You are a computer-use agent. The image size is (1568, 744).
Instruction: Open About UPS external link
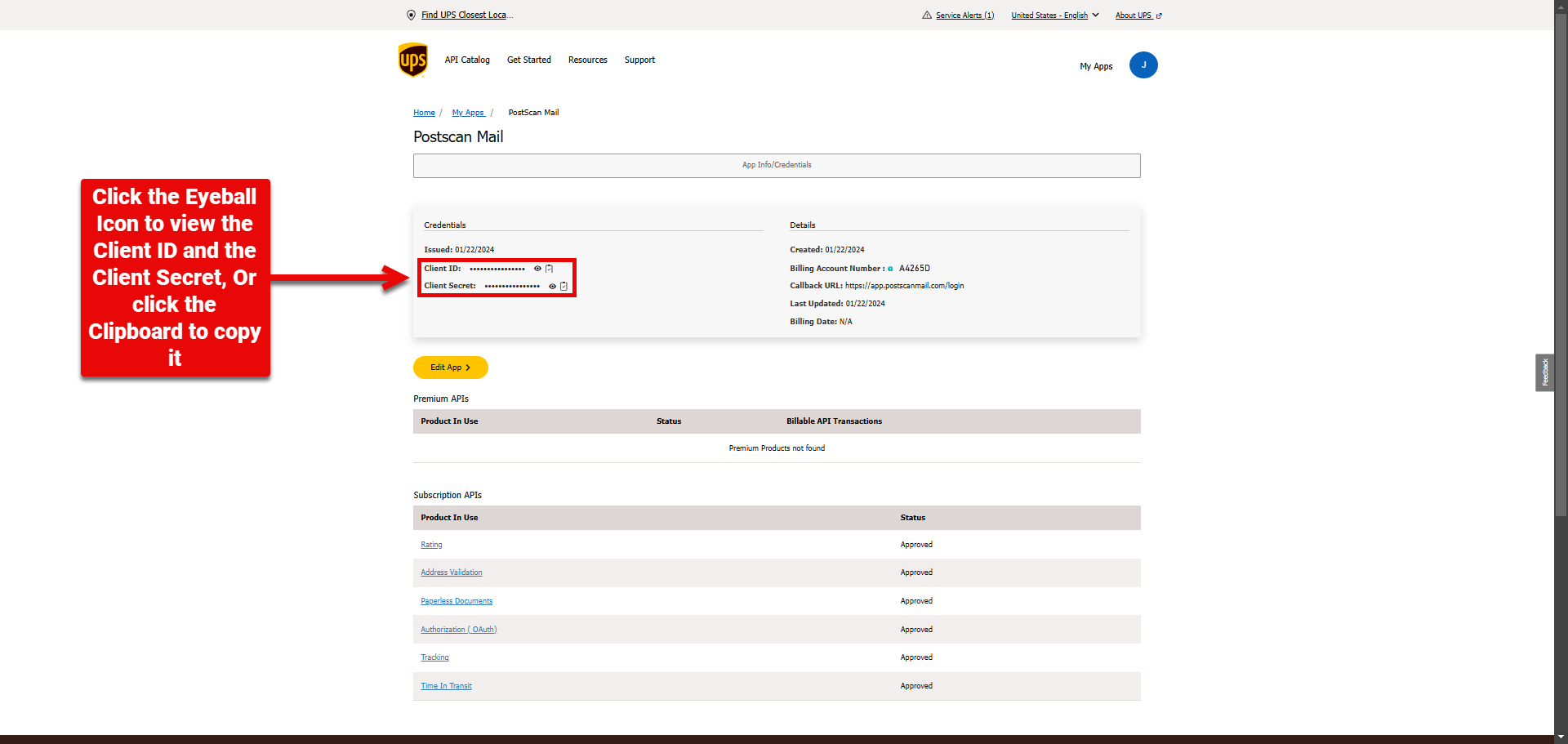(1138, 15)
